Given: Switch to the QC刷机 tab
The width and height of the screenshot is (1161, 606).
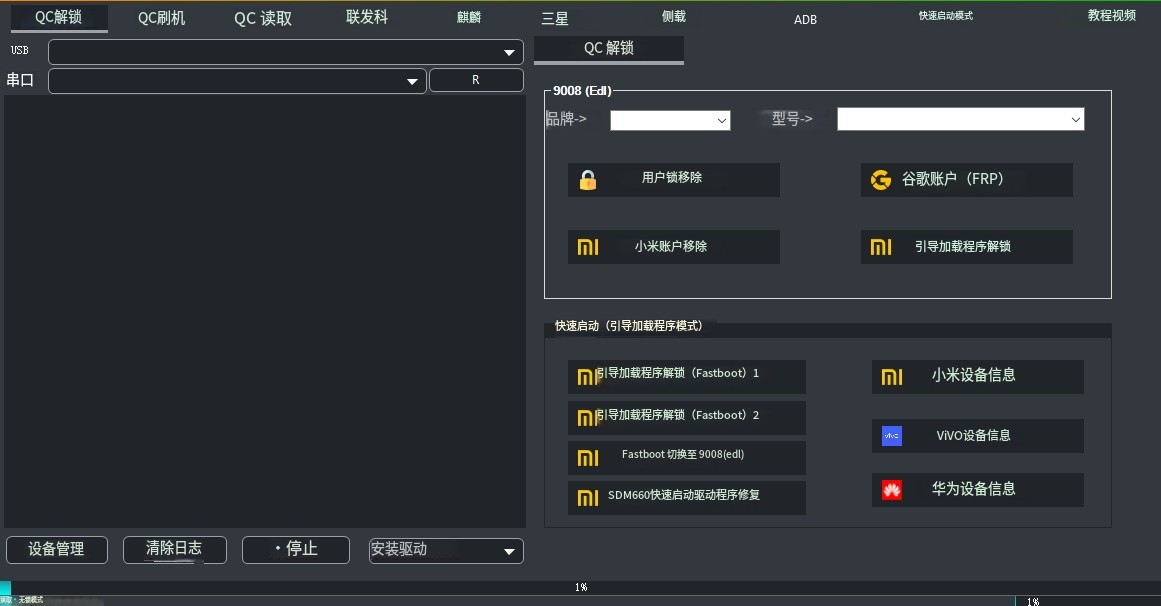Looking at the screenshot, I should (161, 19).
